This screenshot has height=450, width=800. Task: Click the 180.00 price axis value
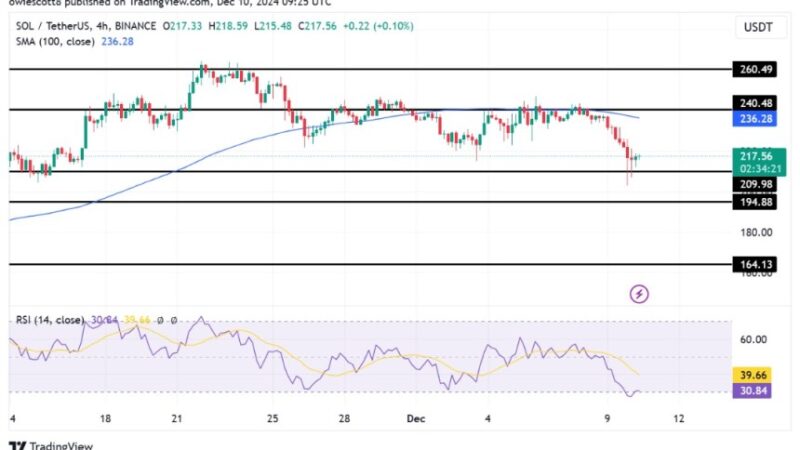tap(756, 233)
